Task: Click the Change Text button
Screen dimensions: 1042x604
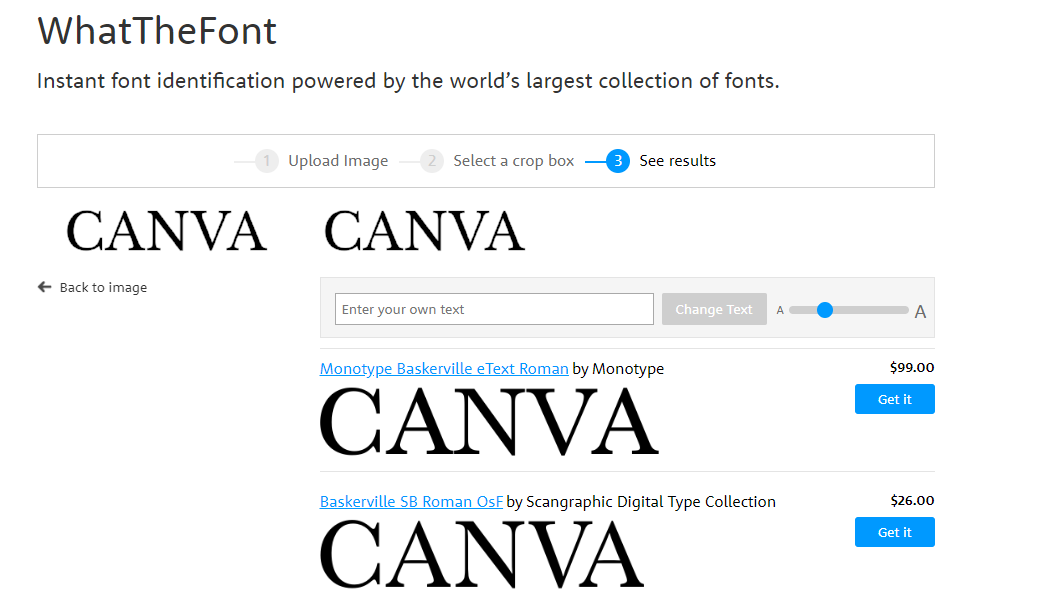Action: [x=714, y=309]
